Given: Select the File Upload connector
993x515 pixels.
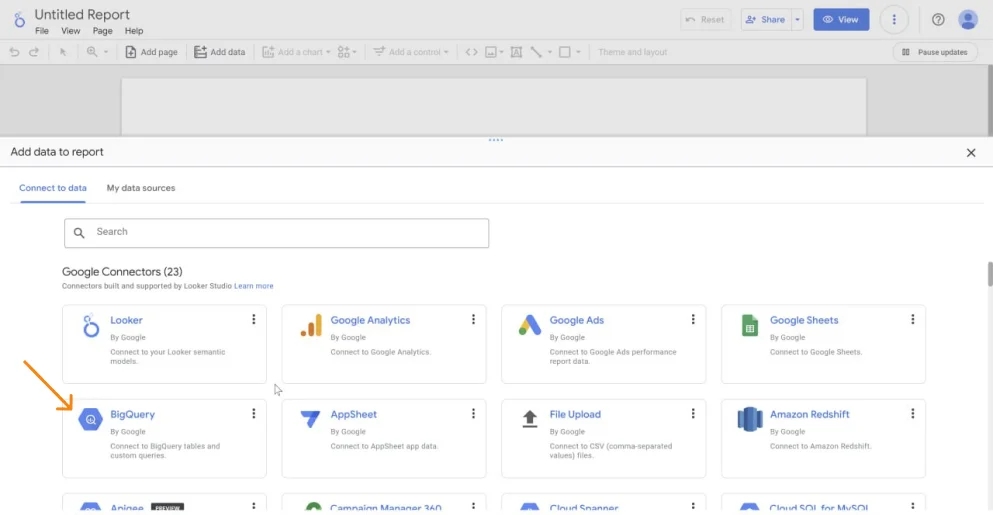Looking at the screenshot, I should pyautogui.click(x=604, y=438).
